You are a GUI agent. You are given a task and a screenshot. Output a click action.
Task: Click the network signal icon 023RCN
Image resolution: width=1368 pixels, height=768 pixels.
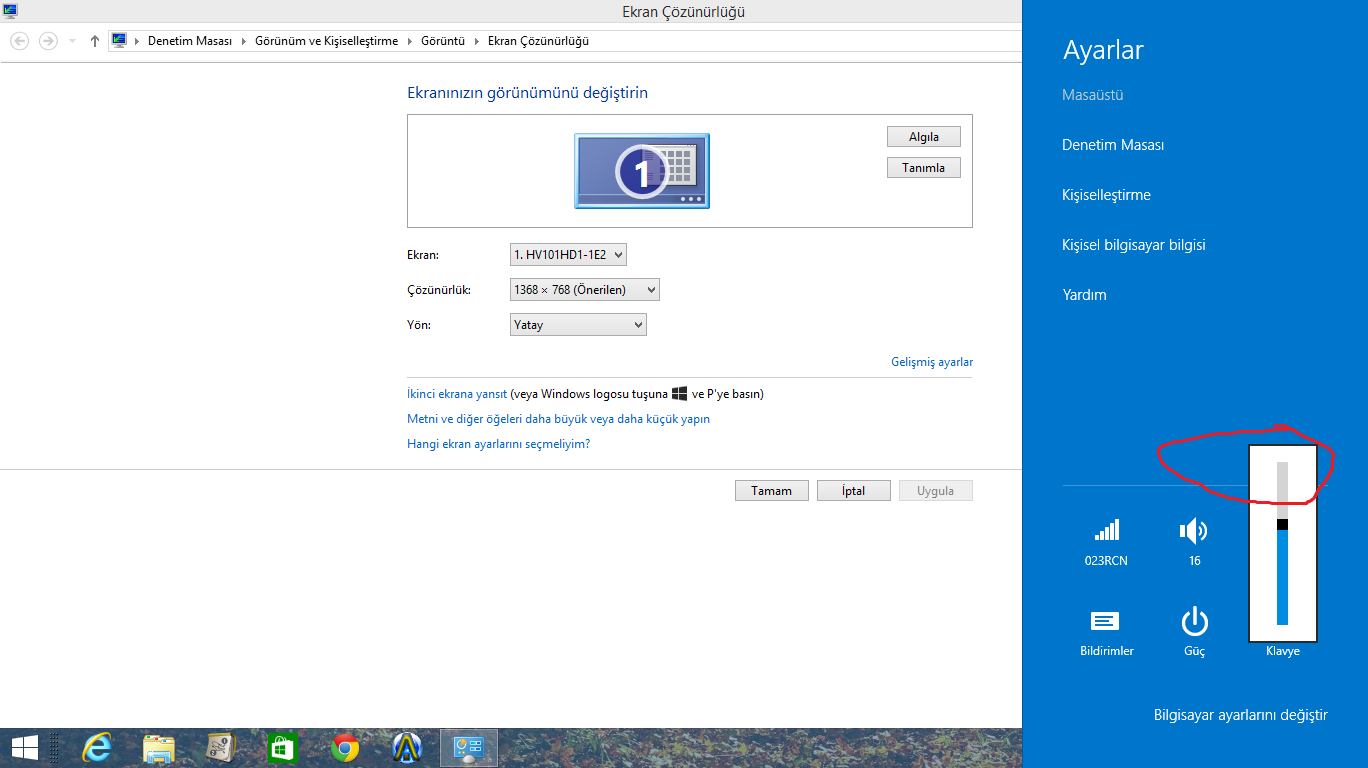click(1106, 531)
